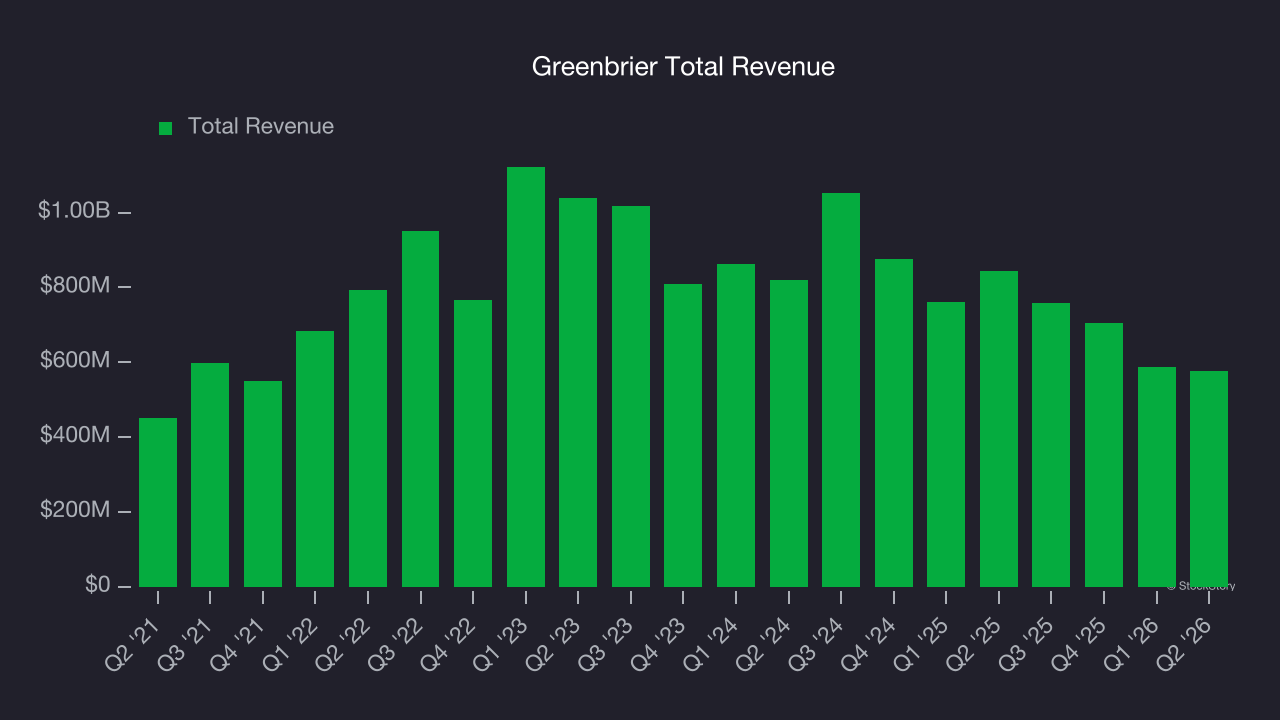The height and width of the screenshot is (720, 1280).
Task: Select the Q3 '23 revenue bar
Action: [x=631, y=396]
